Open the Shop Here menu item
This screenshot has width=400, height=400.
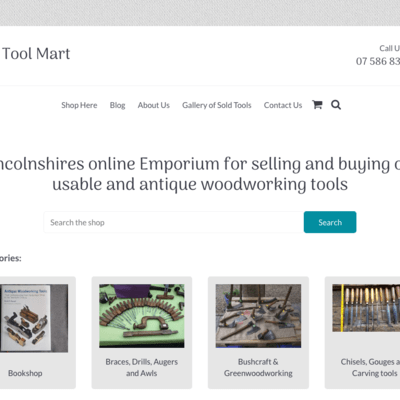click(x=79, y=105)
